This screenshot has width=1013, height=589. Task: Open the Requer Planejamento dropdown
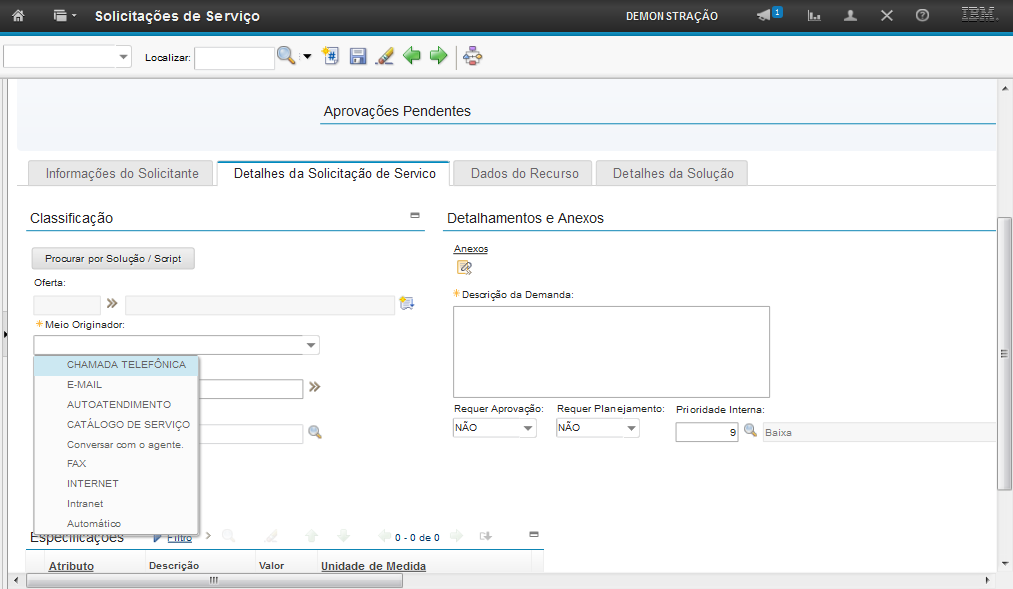click(630, 428)
